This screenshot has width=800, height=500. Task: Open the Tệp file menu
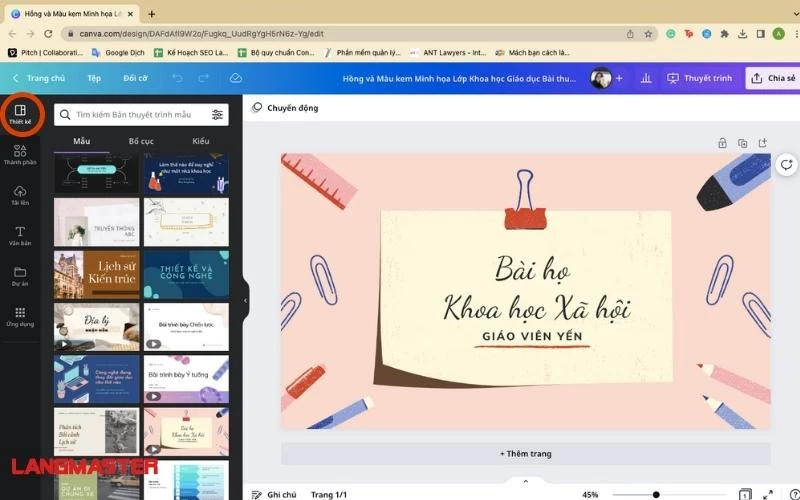click(x=94, y=78)
